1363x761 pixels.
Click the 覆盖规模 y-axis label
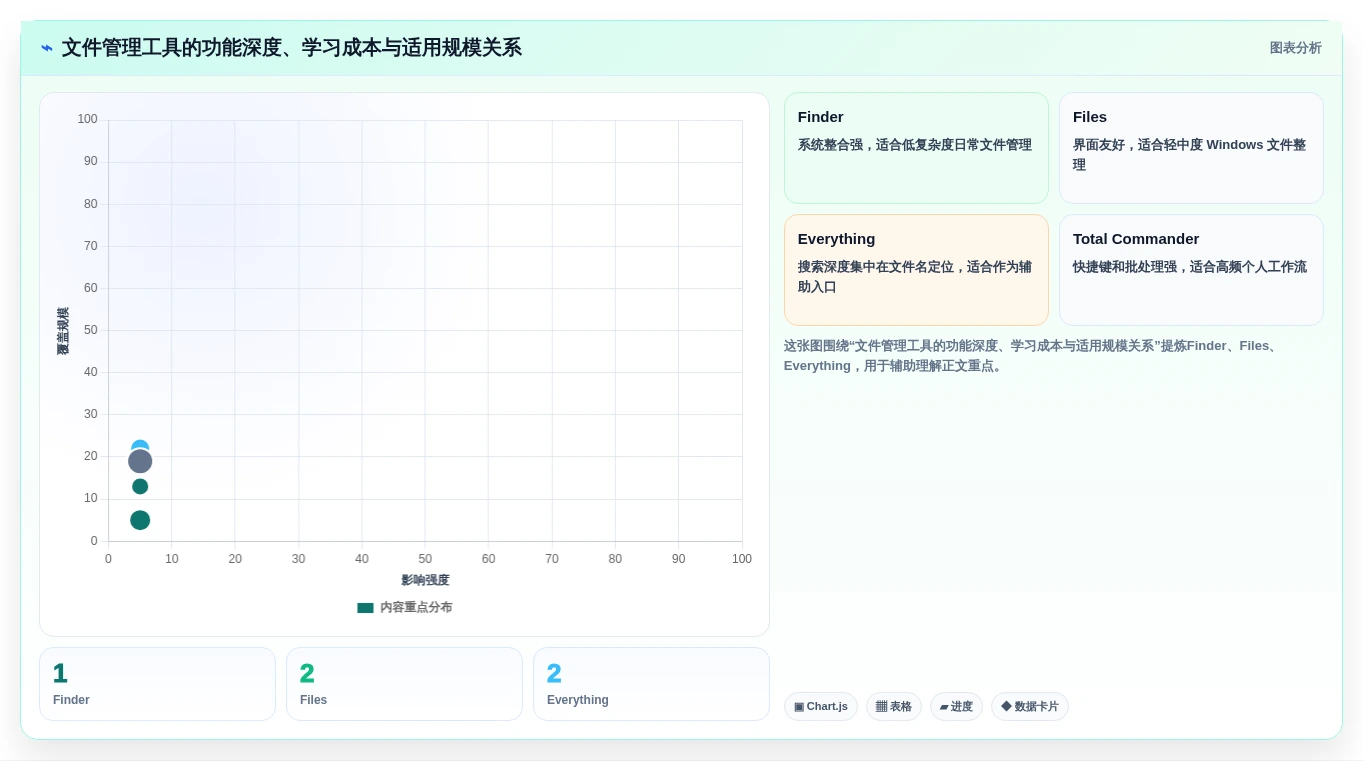62,331
